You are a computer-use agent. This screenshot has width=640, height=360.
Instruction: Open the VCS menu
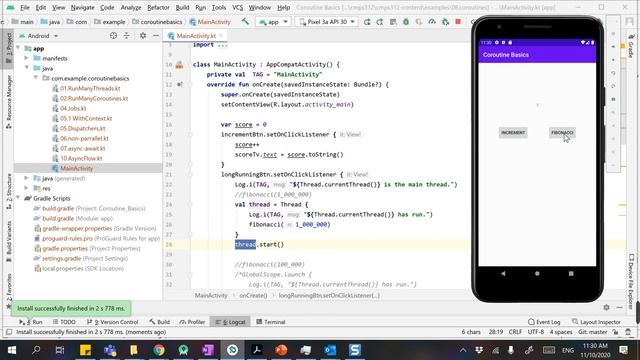(x=238, y=7)
